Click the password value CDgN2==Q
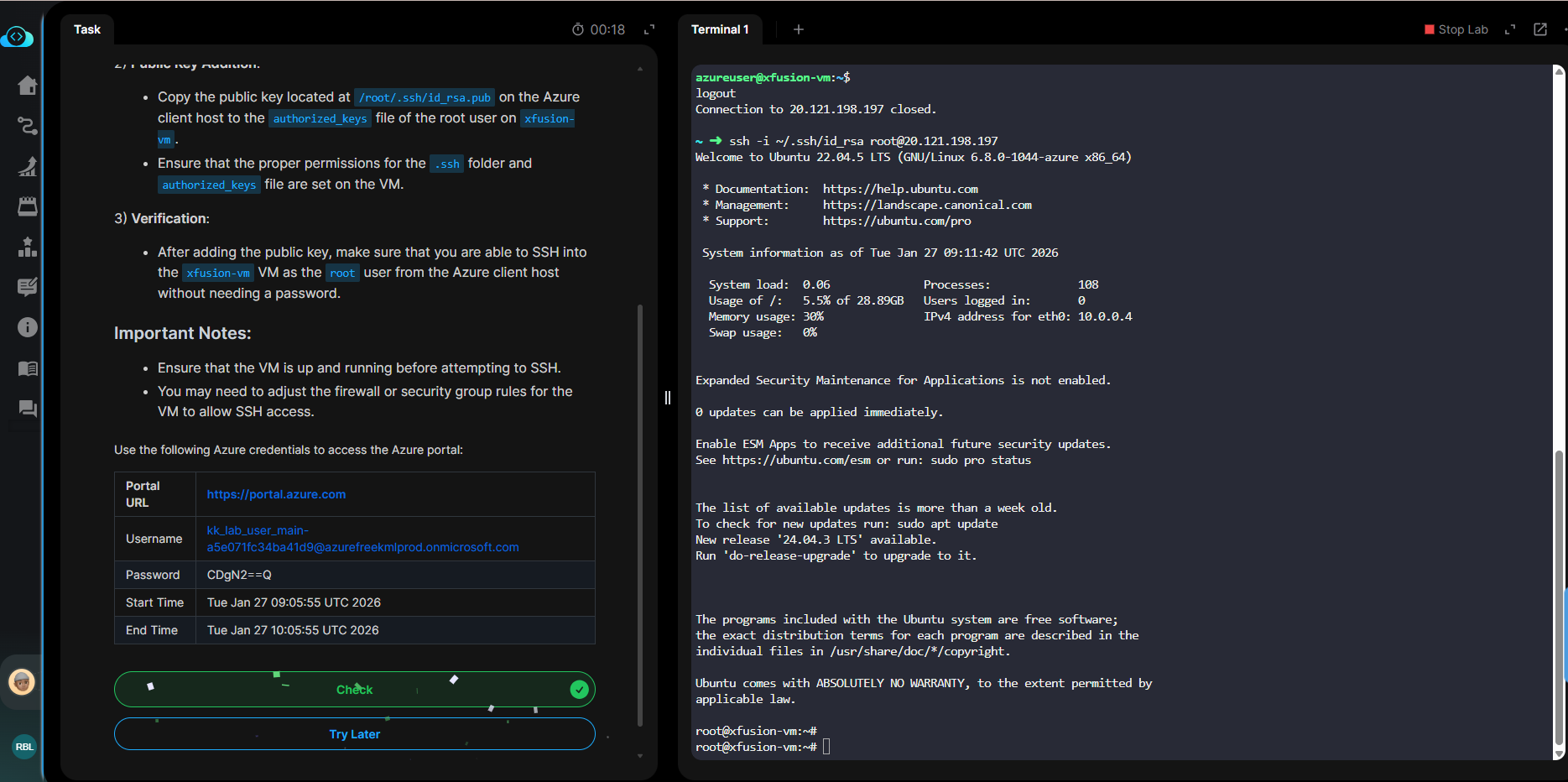 [x=239, y=575]
